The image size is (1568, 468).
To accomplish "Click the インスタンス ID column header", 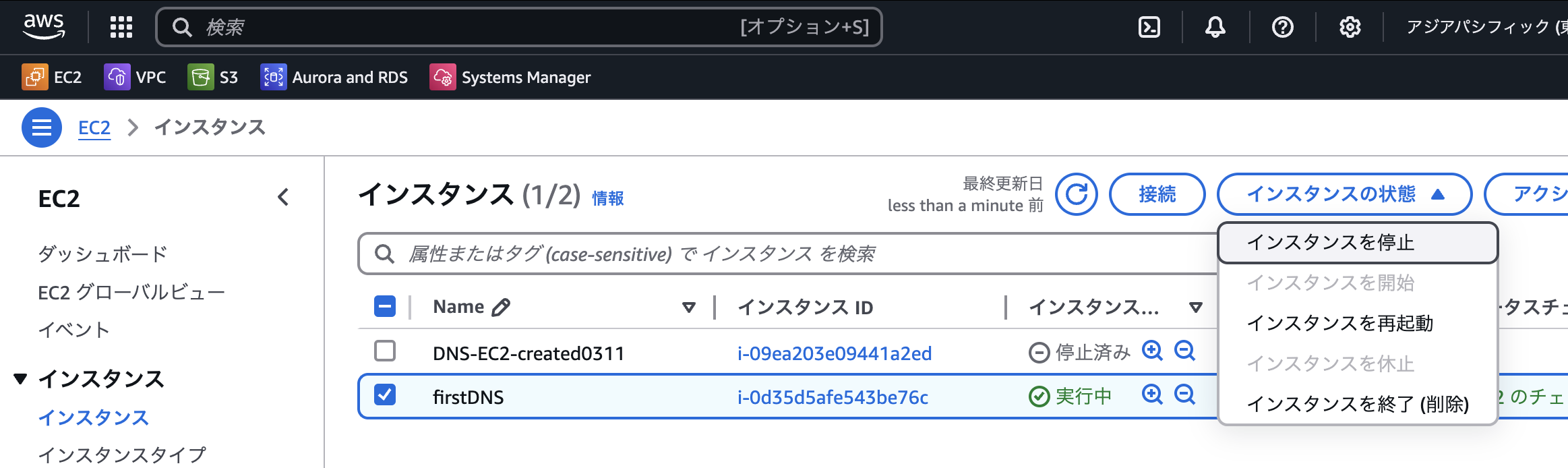I will click(x=806, y=308).
